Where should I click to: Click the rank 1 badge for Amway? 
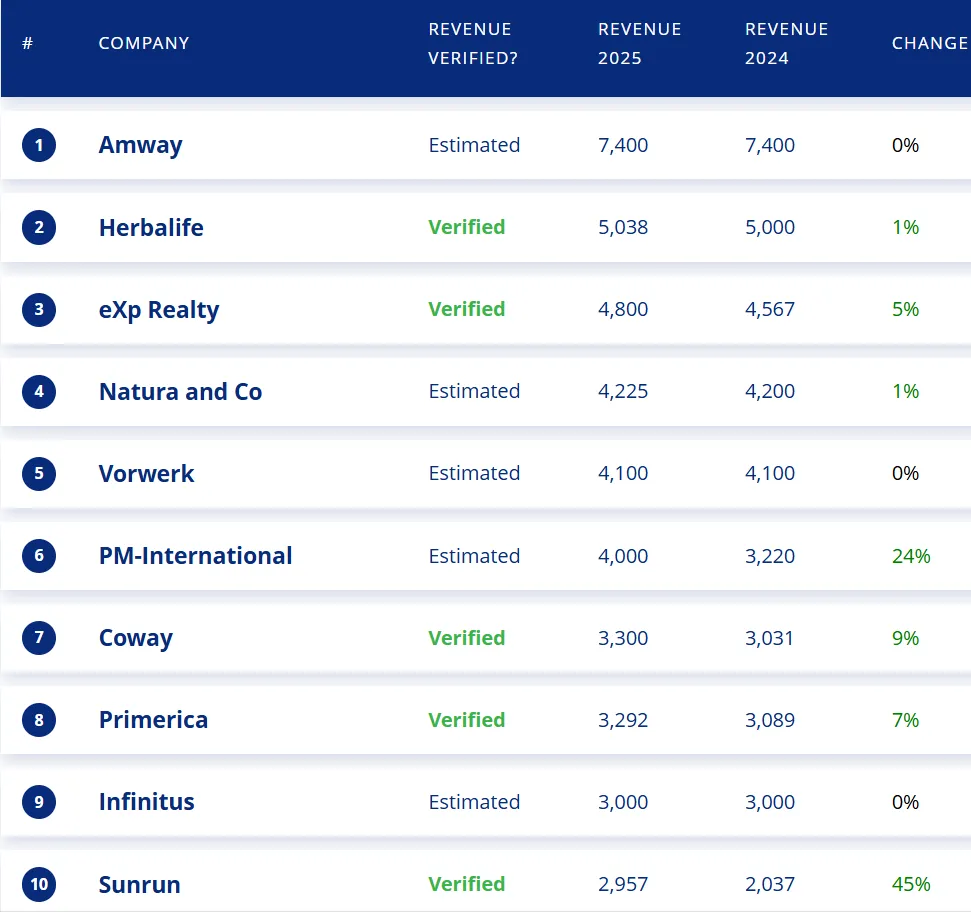(39, 145)
